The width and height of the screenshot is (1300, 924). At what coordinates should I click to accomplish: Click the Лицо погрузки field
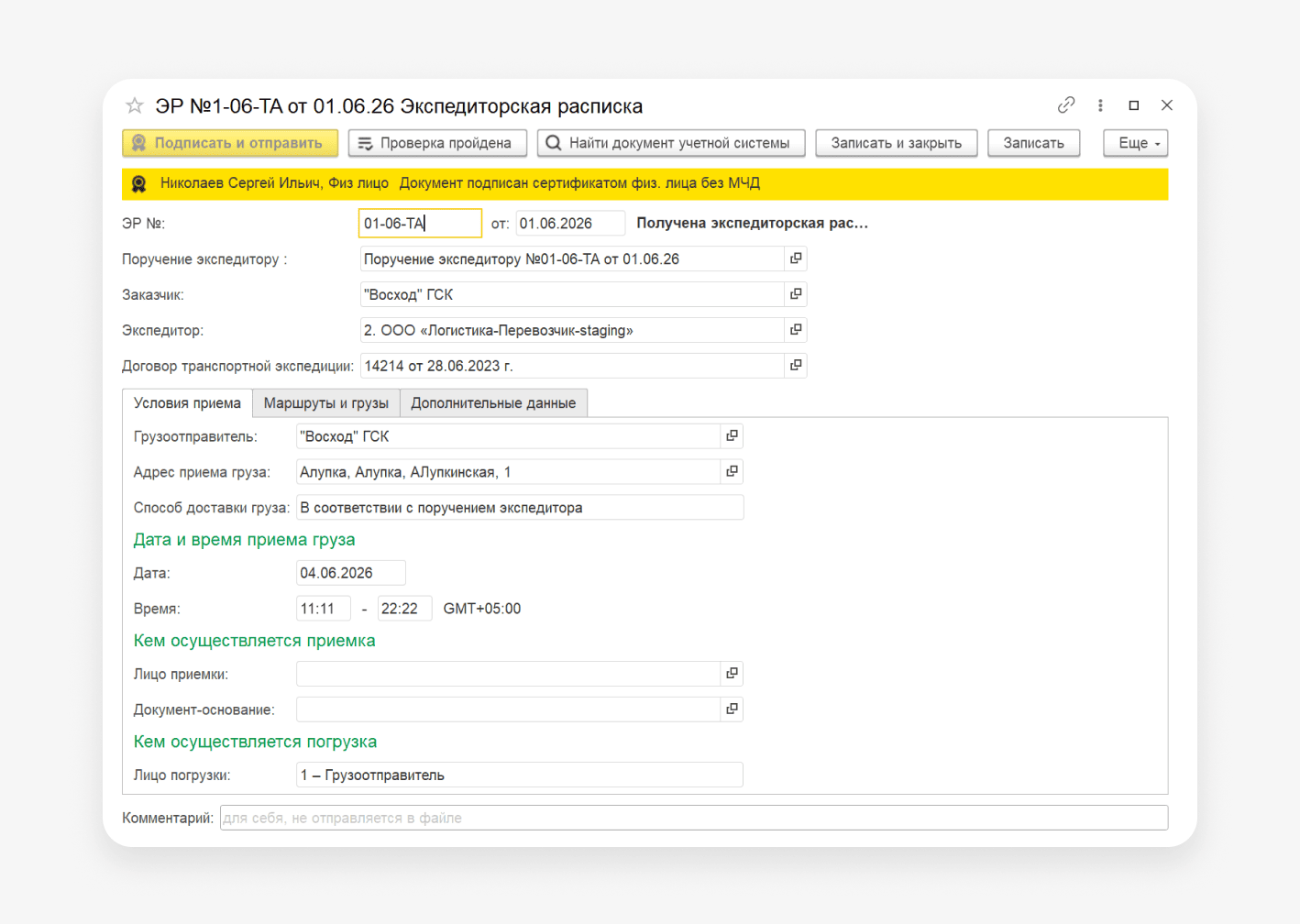pos(520,775)
